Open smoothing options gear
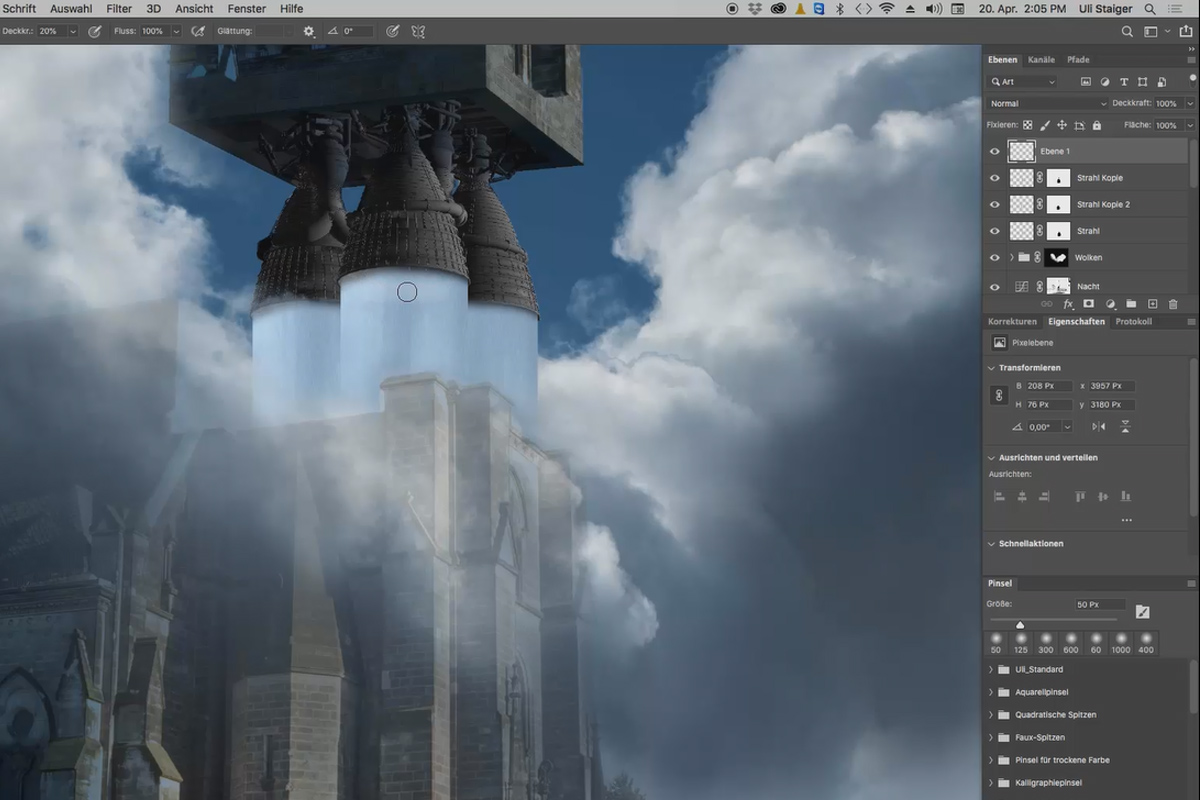The height and width of the screenshot is (800, 1200). tap(308, 31)
